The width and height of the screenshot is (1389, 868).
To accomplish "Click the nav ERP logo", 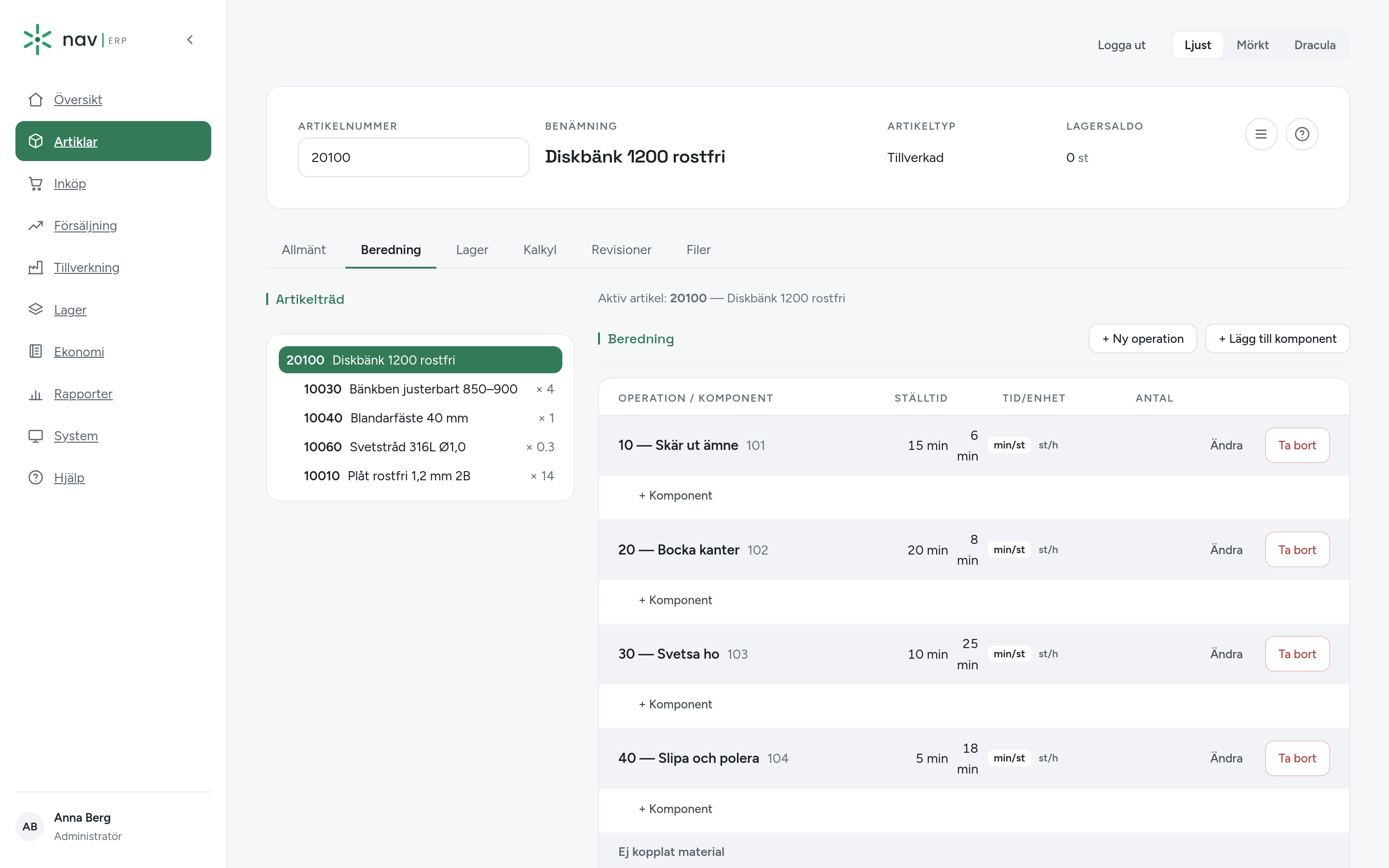I will click(75, 40).
